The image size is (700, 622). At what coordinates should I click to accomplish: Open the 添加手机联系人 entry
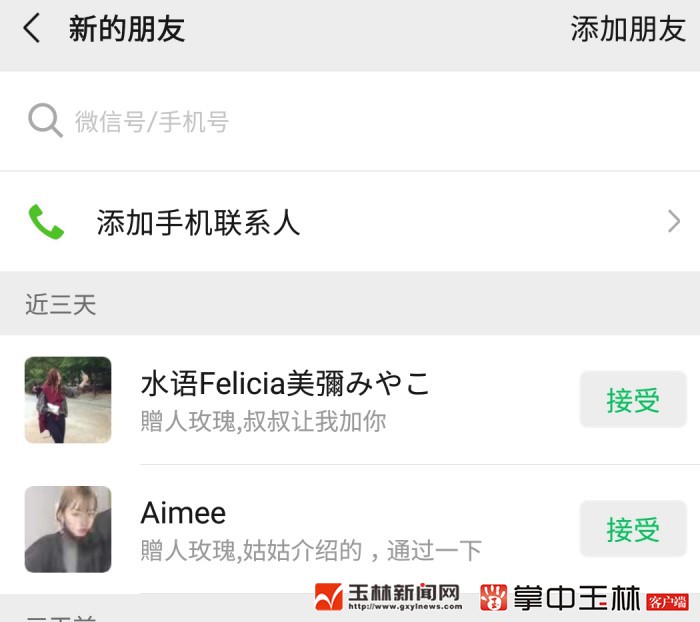click(x=198, y=222)
